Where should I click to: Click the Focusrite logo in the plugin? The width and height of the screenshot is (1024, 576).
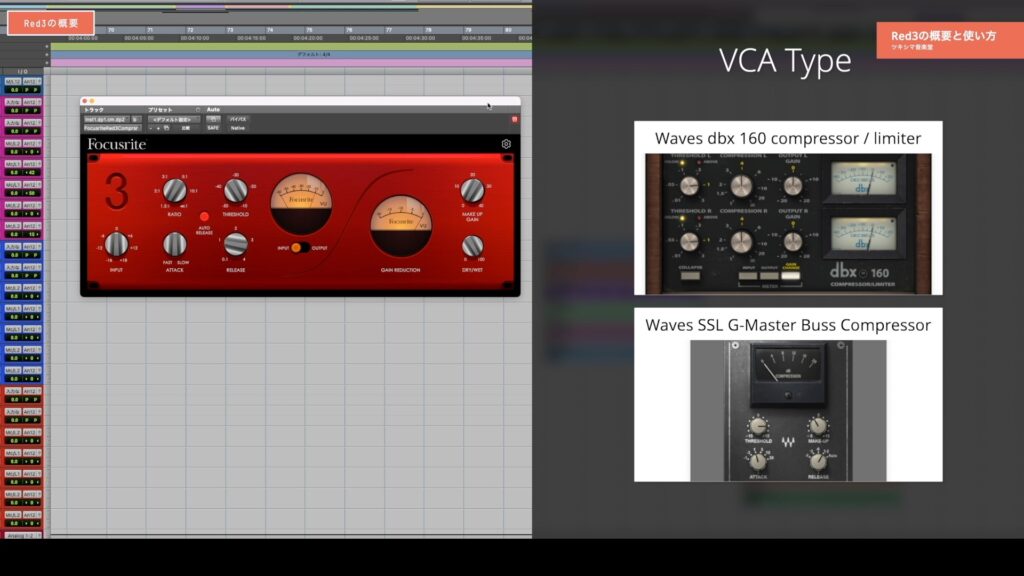click(x=117, y=144)
